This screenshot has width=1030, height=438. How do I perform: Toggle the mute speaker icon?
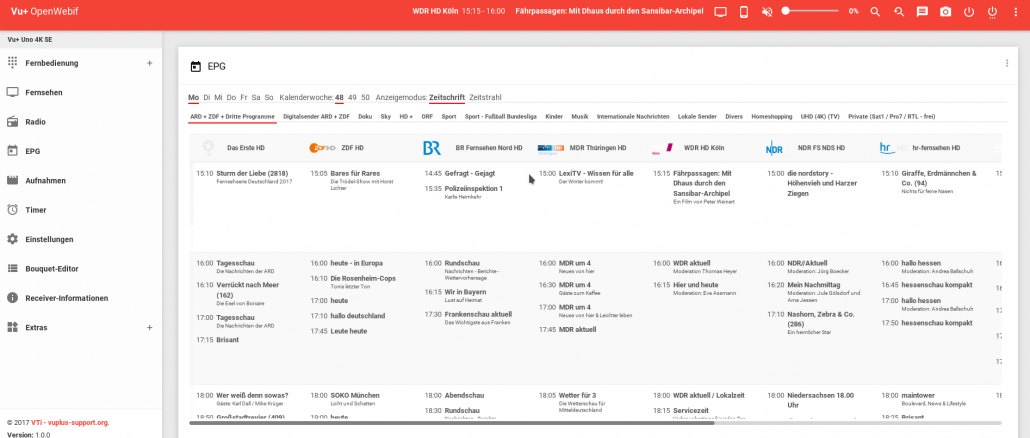click(767, 11)
